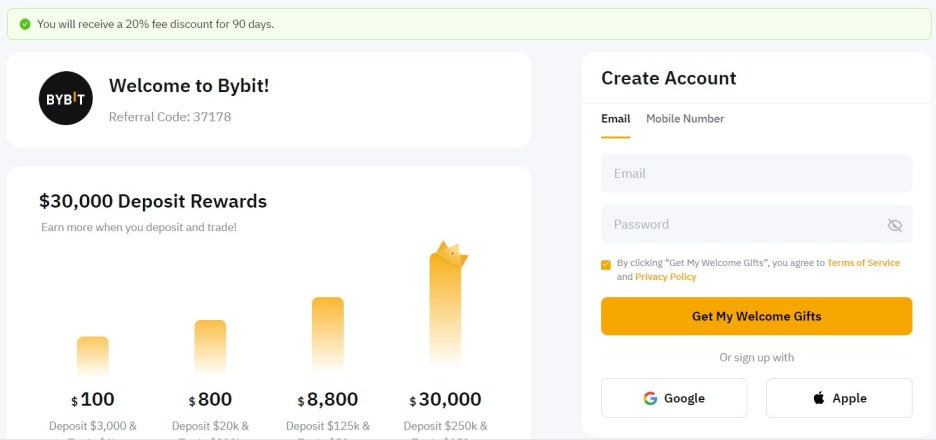Click the Bybit round logo
Screen dimensions: 936x440
tap(66, 98)
